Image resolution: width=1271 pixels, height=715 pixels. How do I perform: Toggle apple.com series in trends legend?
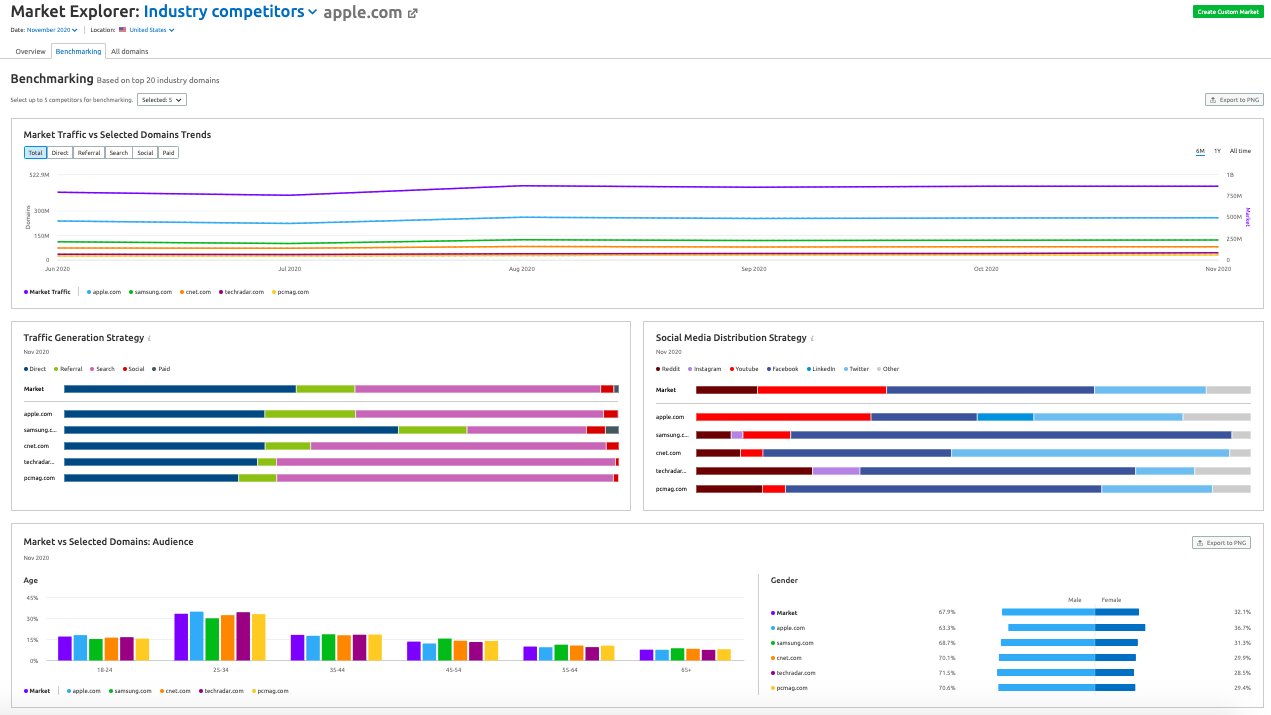104,292
